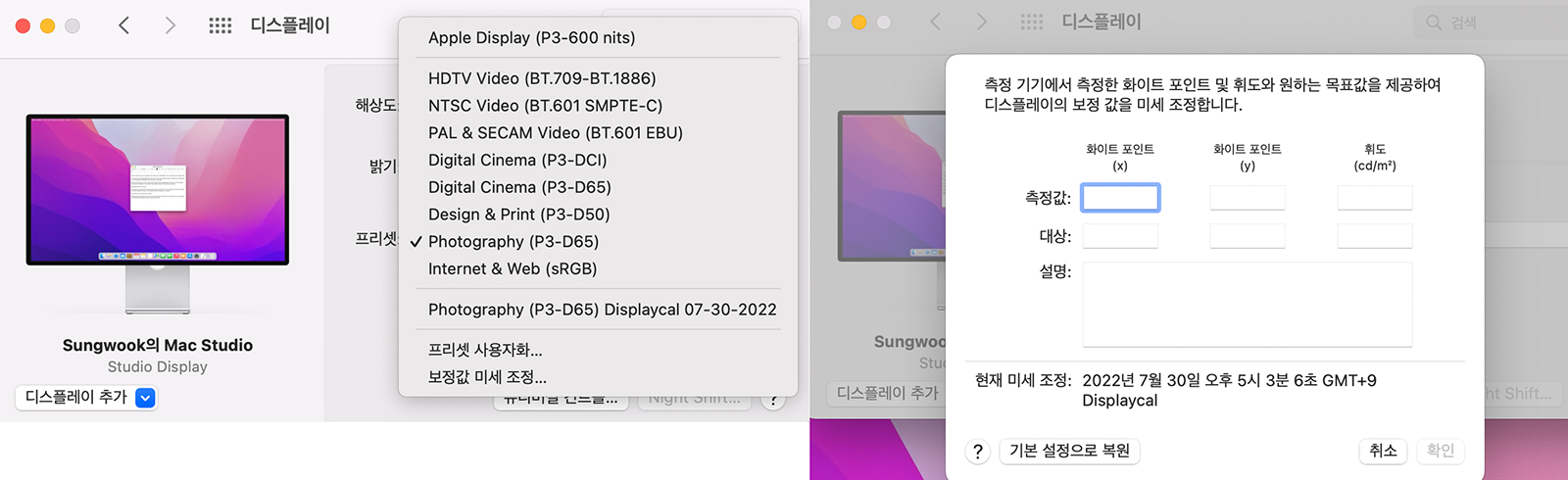
Task: Click 기본 설정으로 복원 button
Action: (1070, 451)
